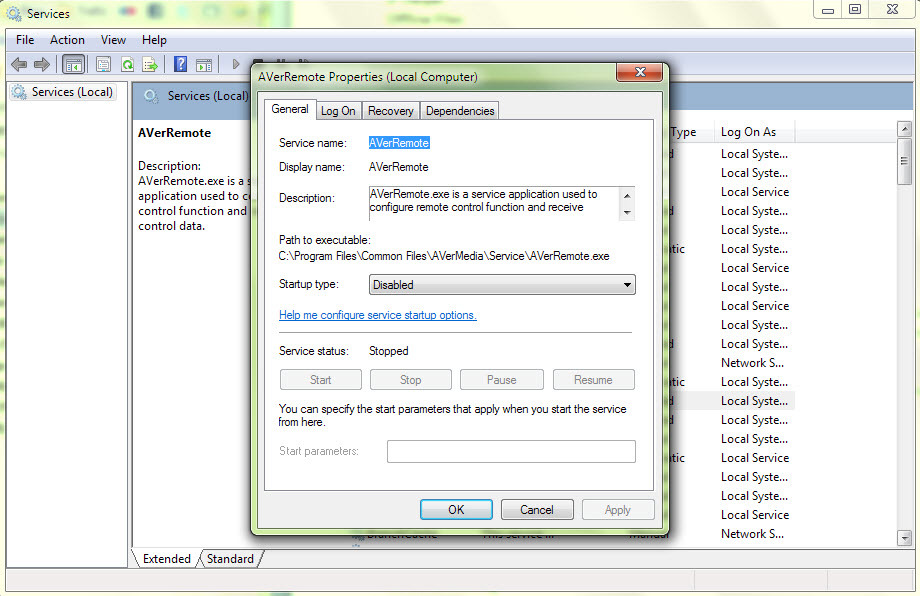The width and height of the screenshot is (920, 596).
Task: Click the Forward arrow in Services toolbar
Action: pyautogui.click(x=42, y=64)
